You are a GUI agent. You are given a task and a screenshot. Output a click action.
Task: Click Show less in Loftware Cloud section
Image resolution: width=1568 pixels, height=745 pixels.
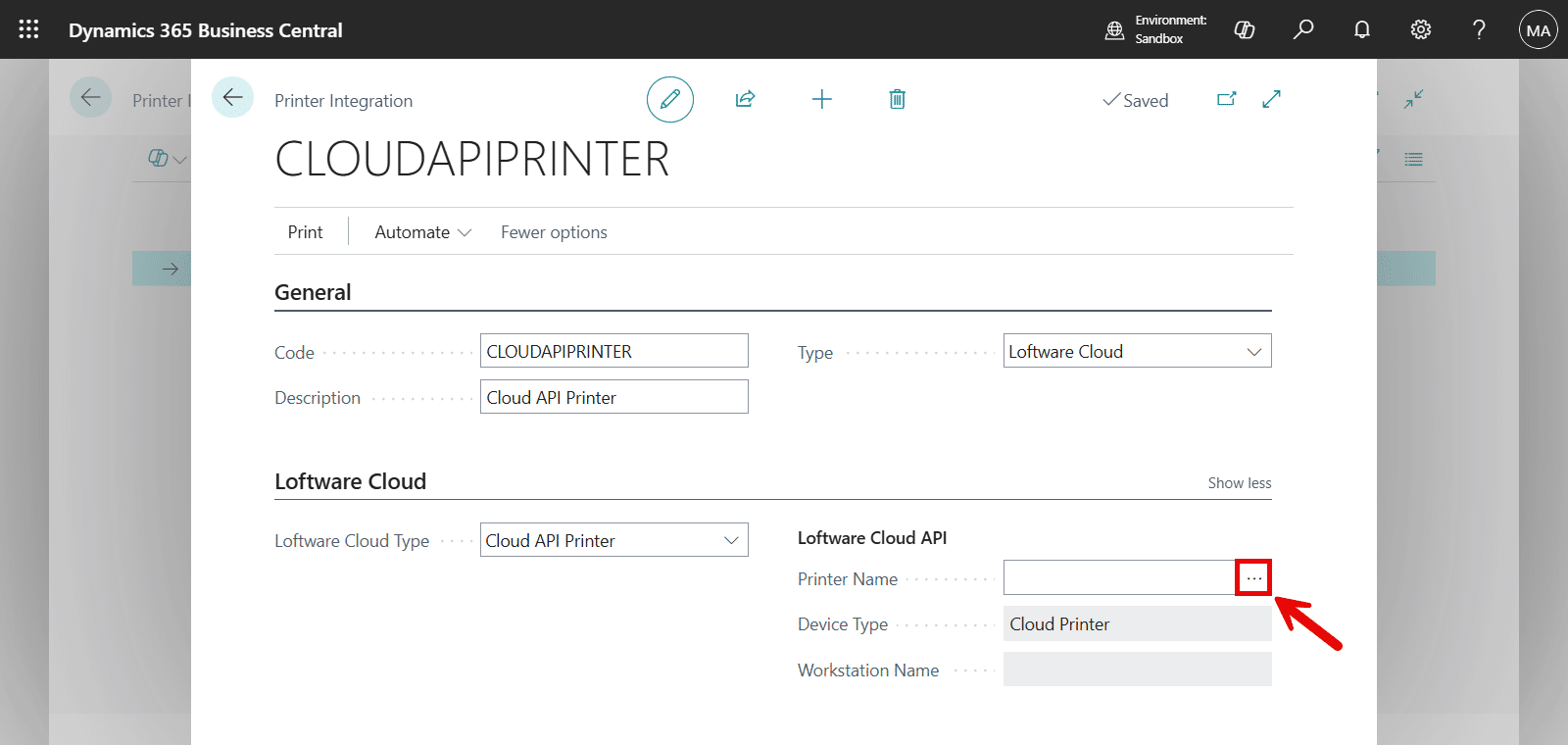(1240, 483)
